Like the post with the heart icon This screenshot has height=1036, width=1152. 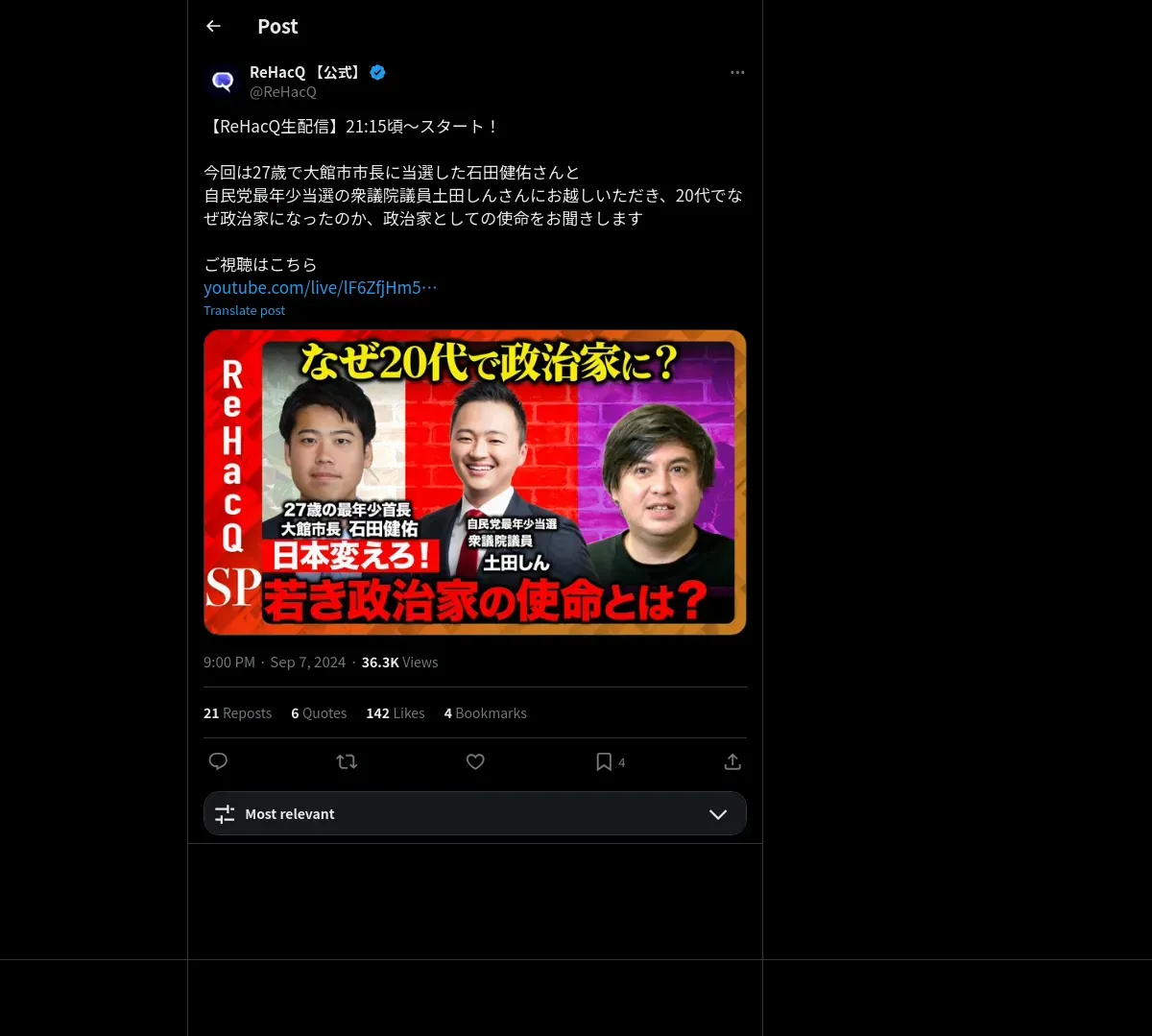(475, 761)
